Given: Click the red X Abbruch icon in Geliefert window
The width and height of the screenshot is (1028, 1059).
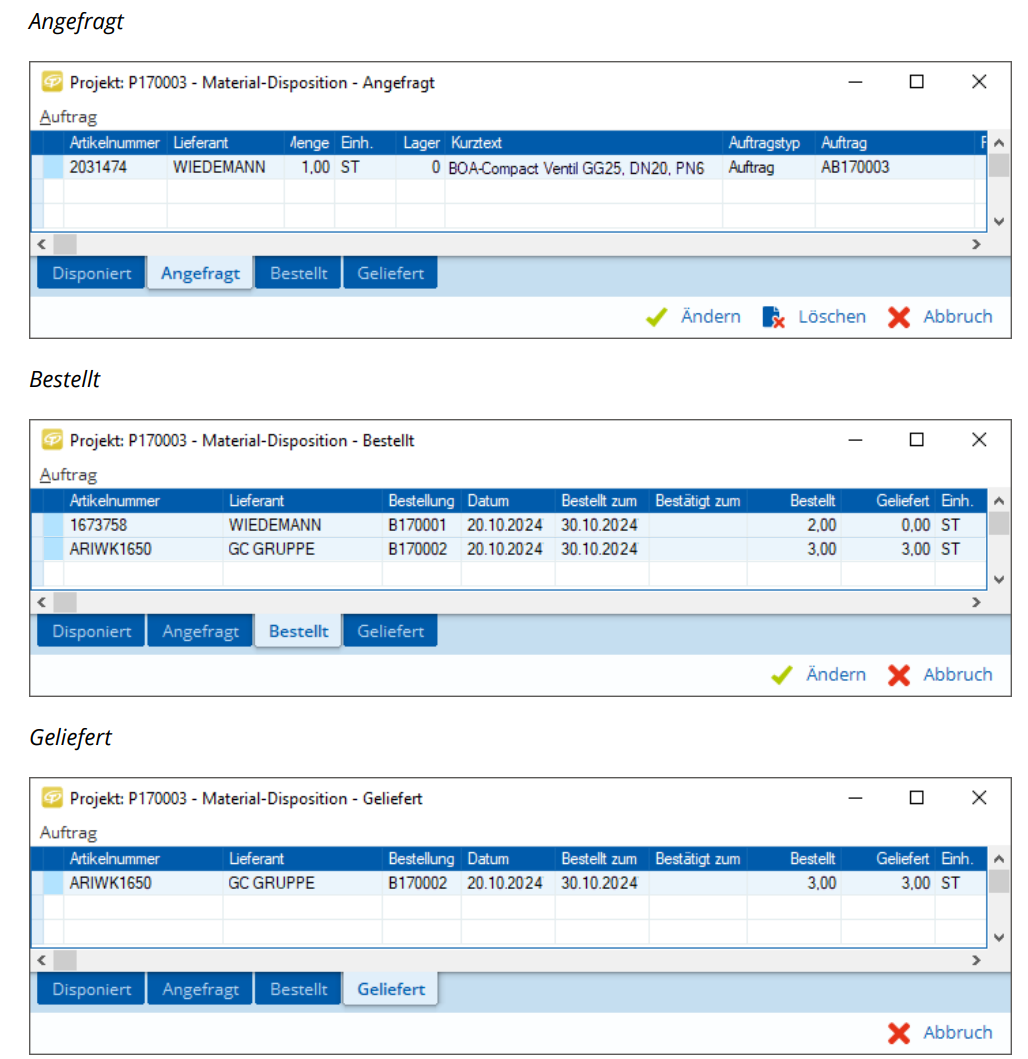Looking at the screenshot, I should pos(899,1033).
